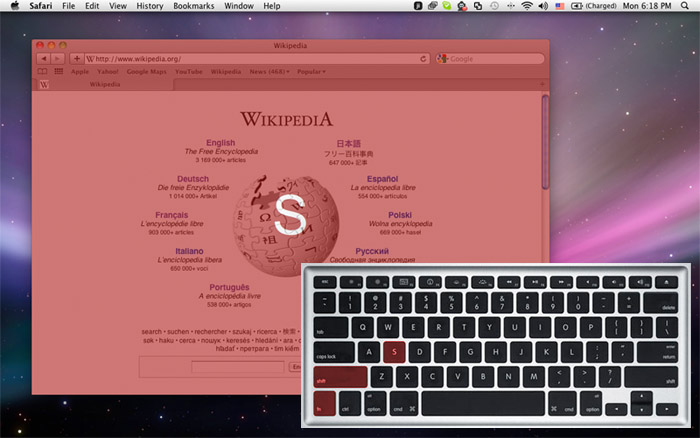Click the menu bar clock Mon 6:18 PM
Screen dimensions: 700x438
[647, 6]
